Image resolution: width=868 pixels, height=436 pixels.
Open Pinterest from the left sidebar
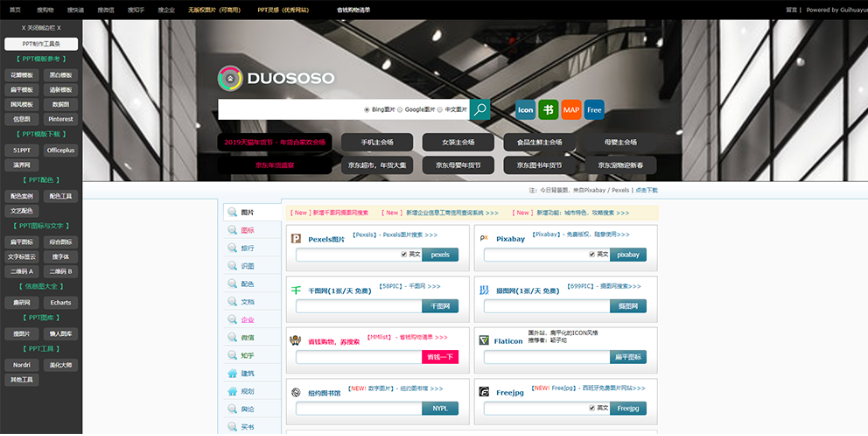60,119
